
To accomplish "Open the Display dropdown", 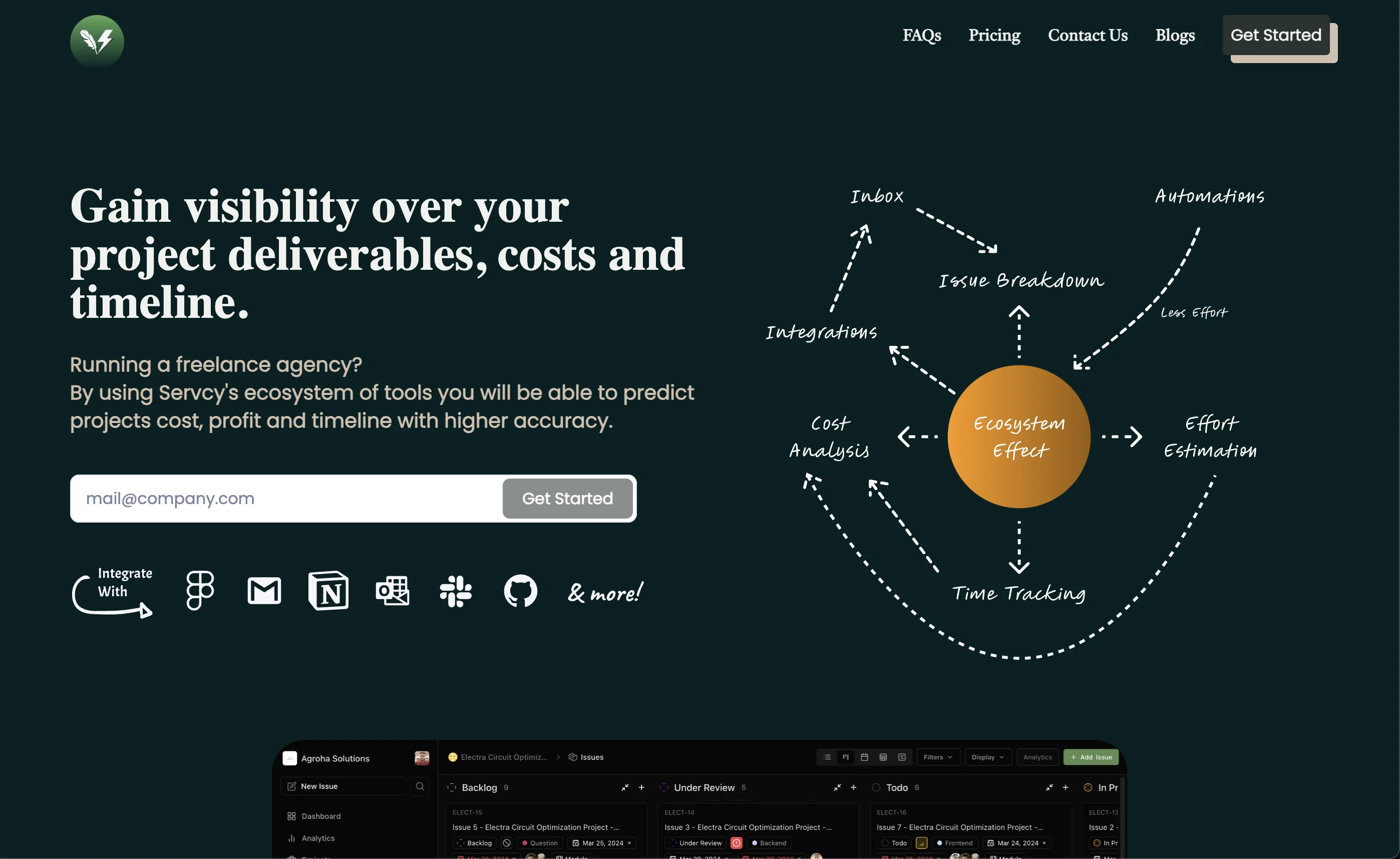I will click(987, 757).
